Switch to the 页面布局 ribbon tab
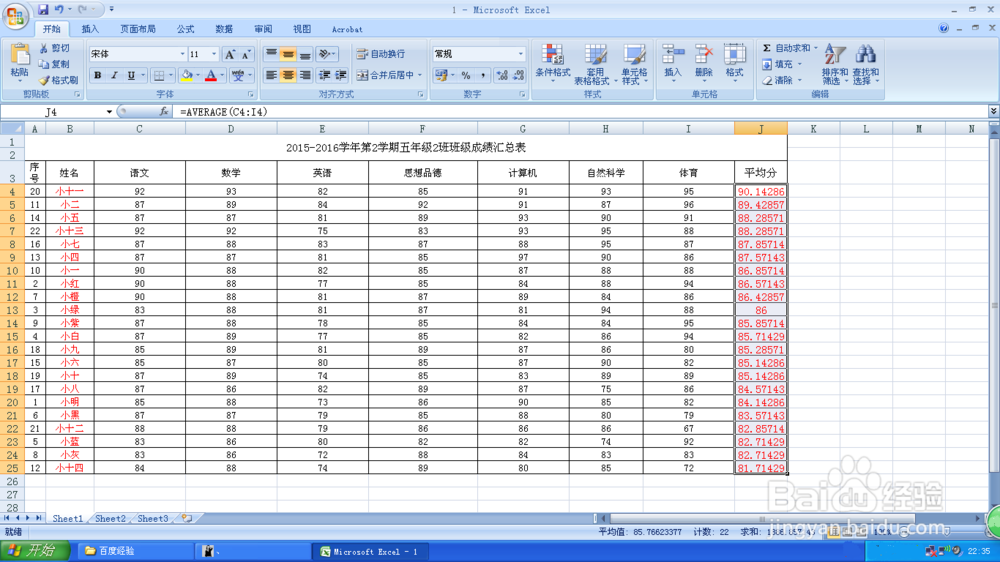Viewport: 1000px width, 562px height. pyautogui.click(x=138, y=29)
